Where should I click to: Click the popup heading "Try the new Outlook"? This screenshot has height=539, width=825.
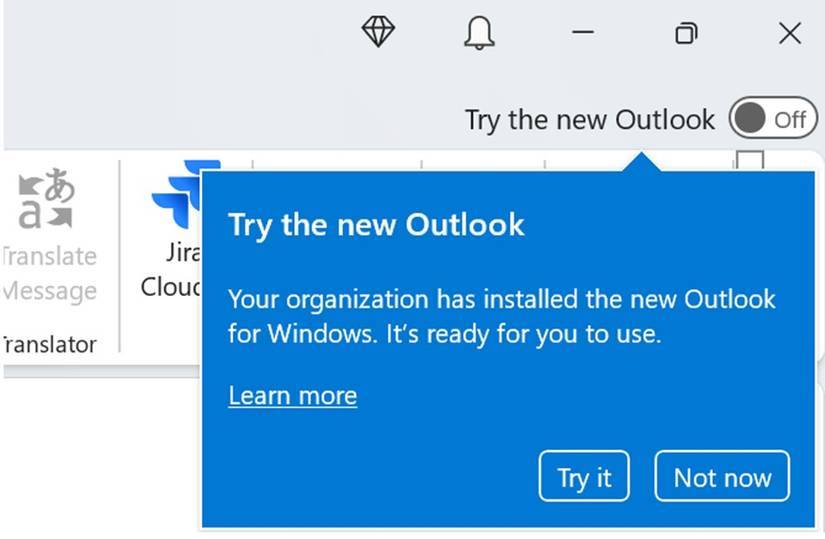pos(376,224)
